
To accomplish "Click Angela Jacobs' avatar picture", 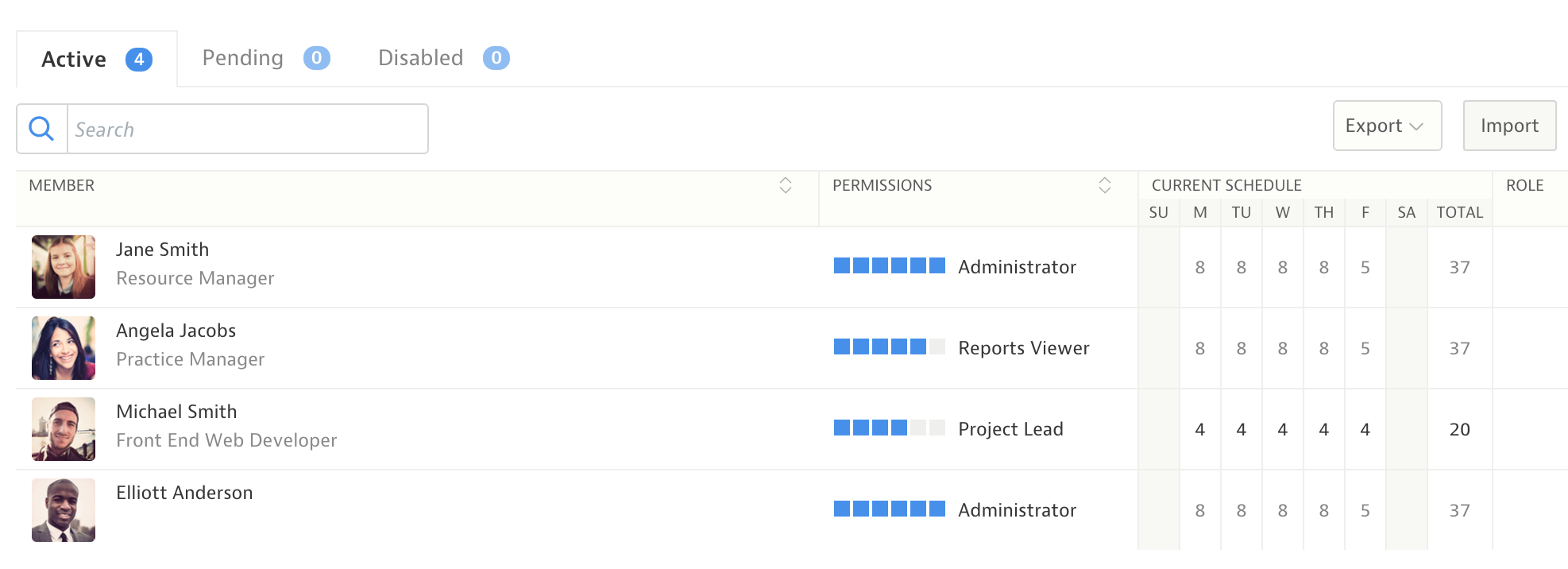I will pyautogui.click(x=64, y=348).
